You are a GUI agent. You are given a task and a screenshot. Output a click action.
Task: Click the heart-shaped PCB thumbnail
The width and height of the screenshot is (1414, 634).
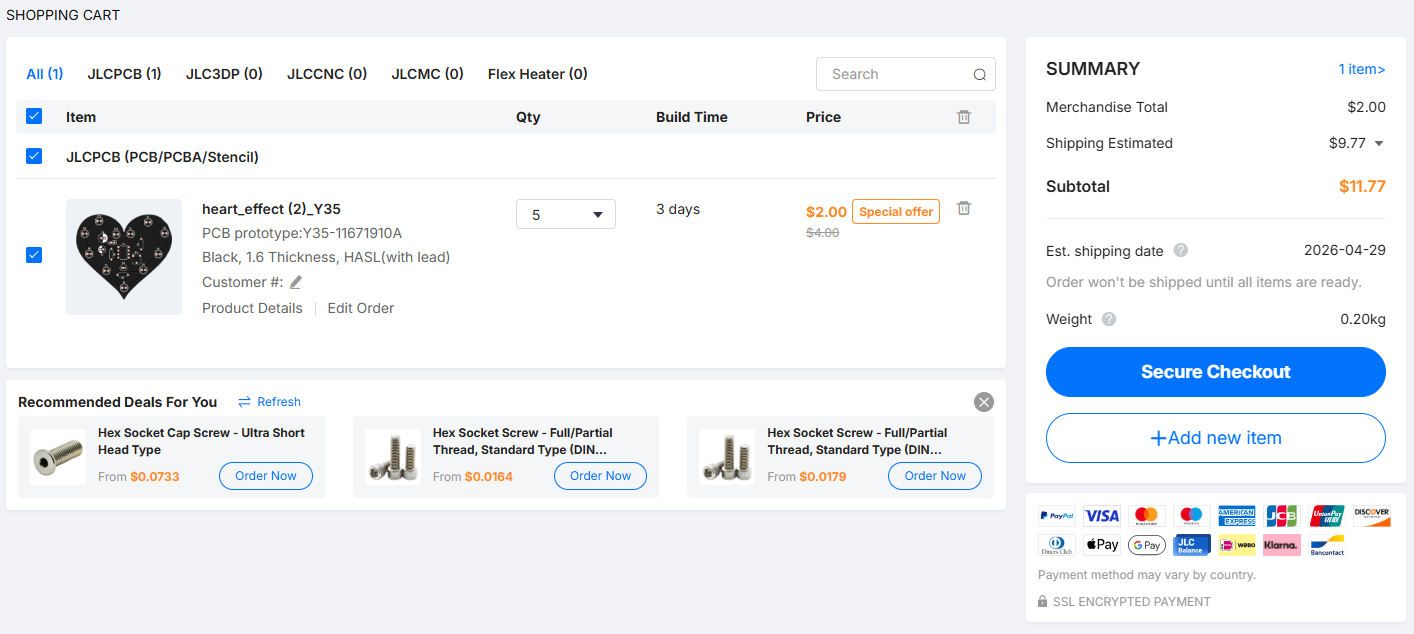(x=124, y=257)
